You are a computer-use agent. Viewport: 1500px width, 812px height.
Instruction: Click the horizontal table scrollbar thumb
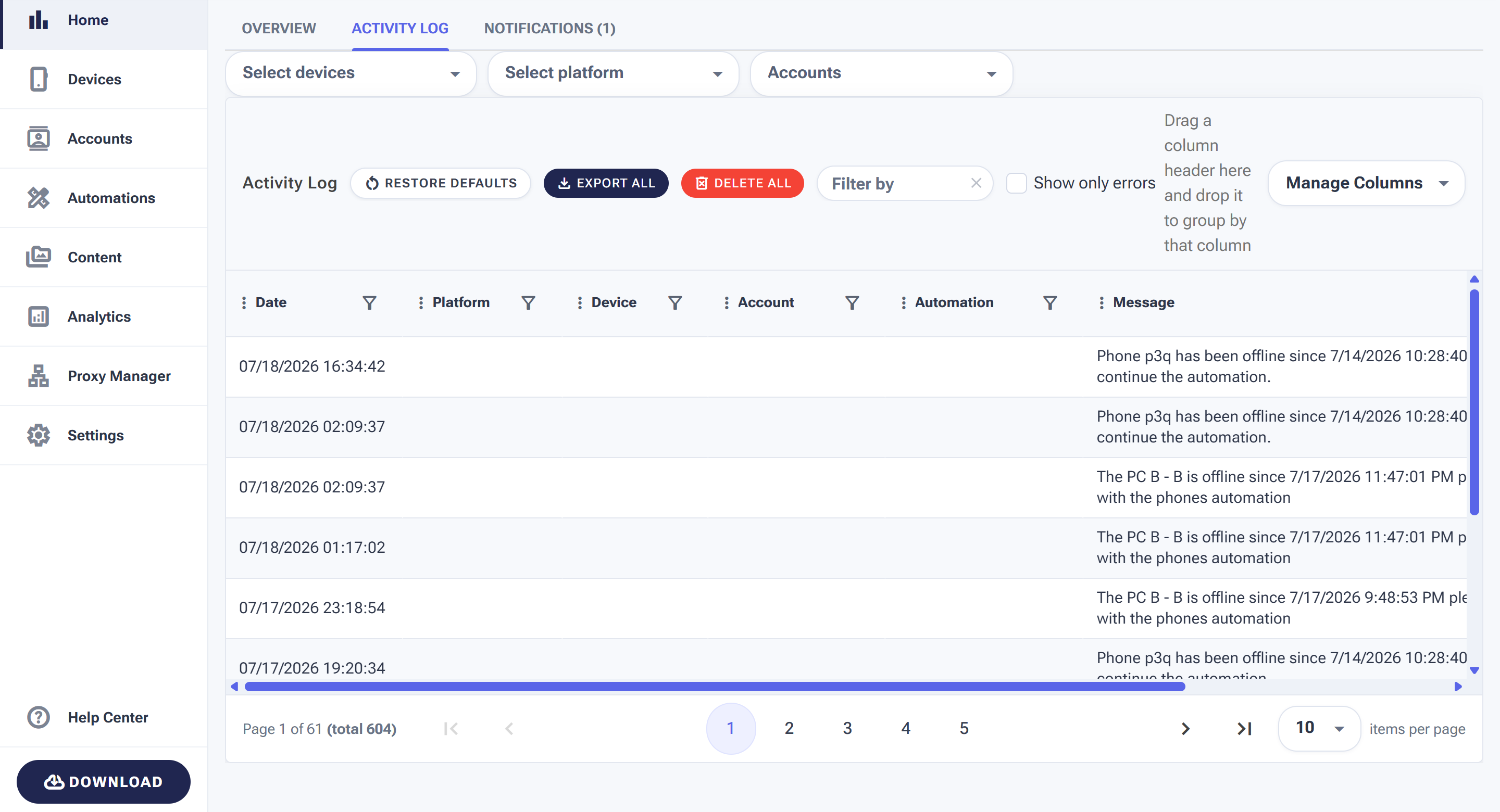[x=715, y=687]
